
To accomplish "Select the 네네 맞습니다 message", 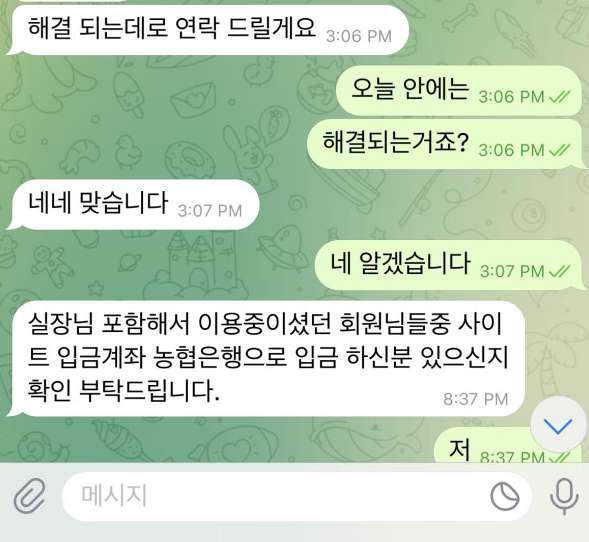I will click(133, 205).
